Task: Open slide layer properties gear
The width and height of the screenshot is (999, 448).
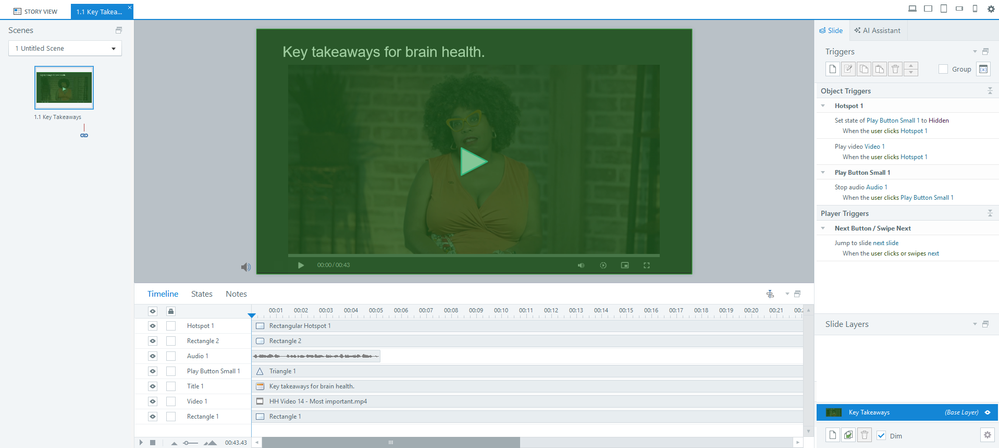Action: click(987, 435)
